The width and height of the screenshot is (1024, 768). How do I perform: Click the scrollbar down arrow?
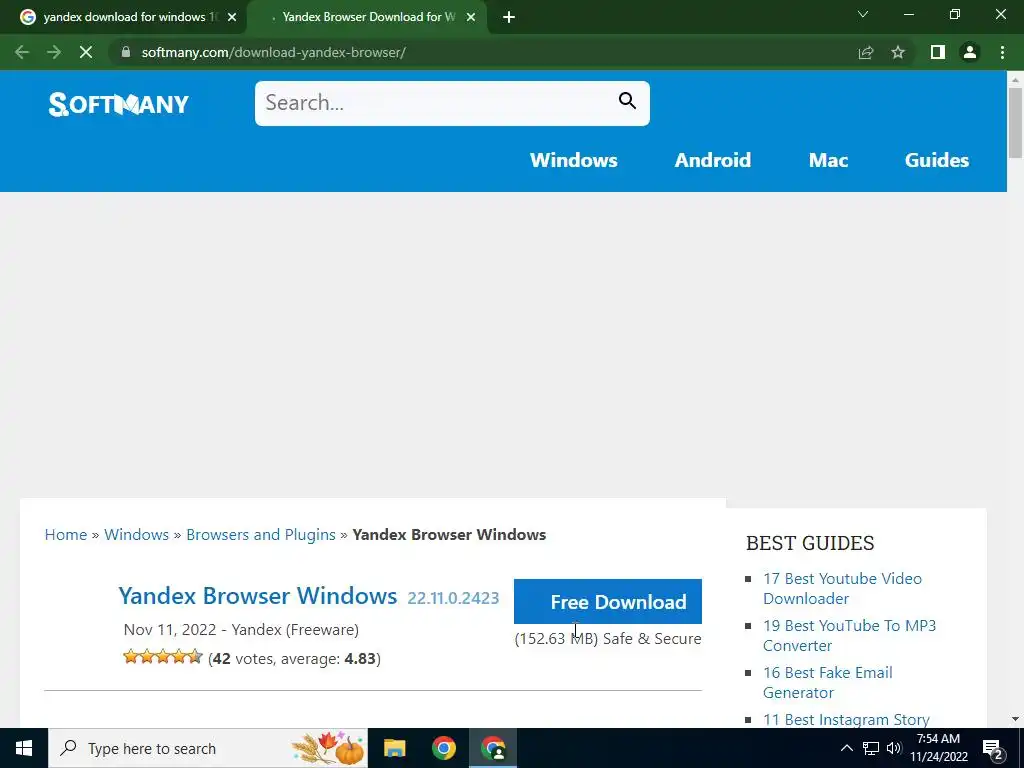1015,719
